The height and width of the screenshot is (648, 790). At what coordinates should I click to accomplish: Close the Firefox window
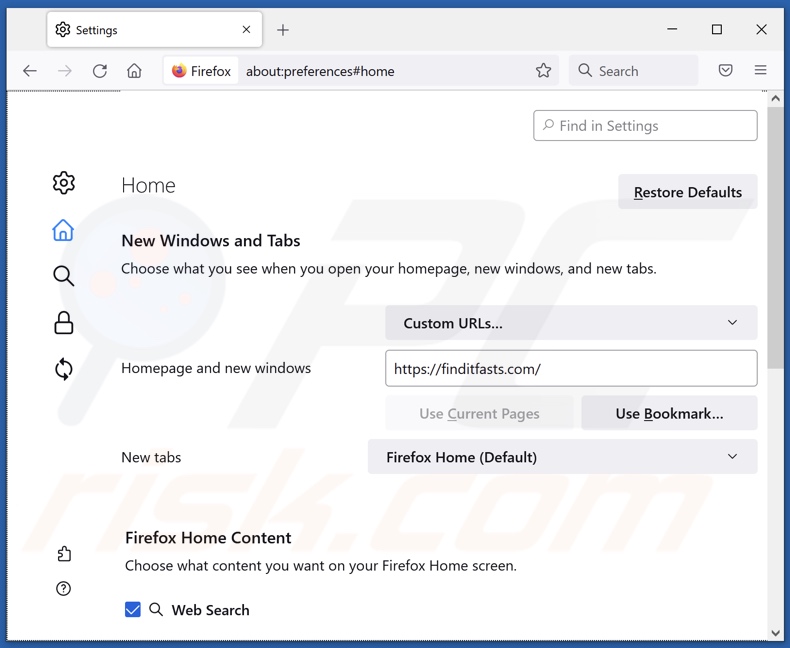click(761, 29)
